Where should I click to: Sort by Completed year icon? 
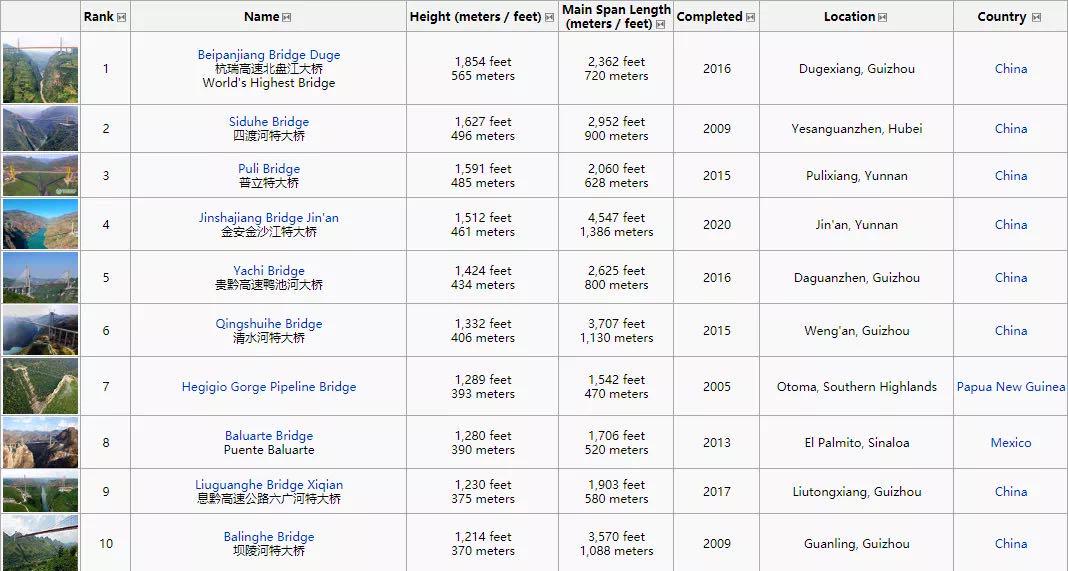click(x=750, y=18)
